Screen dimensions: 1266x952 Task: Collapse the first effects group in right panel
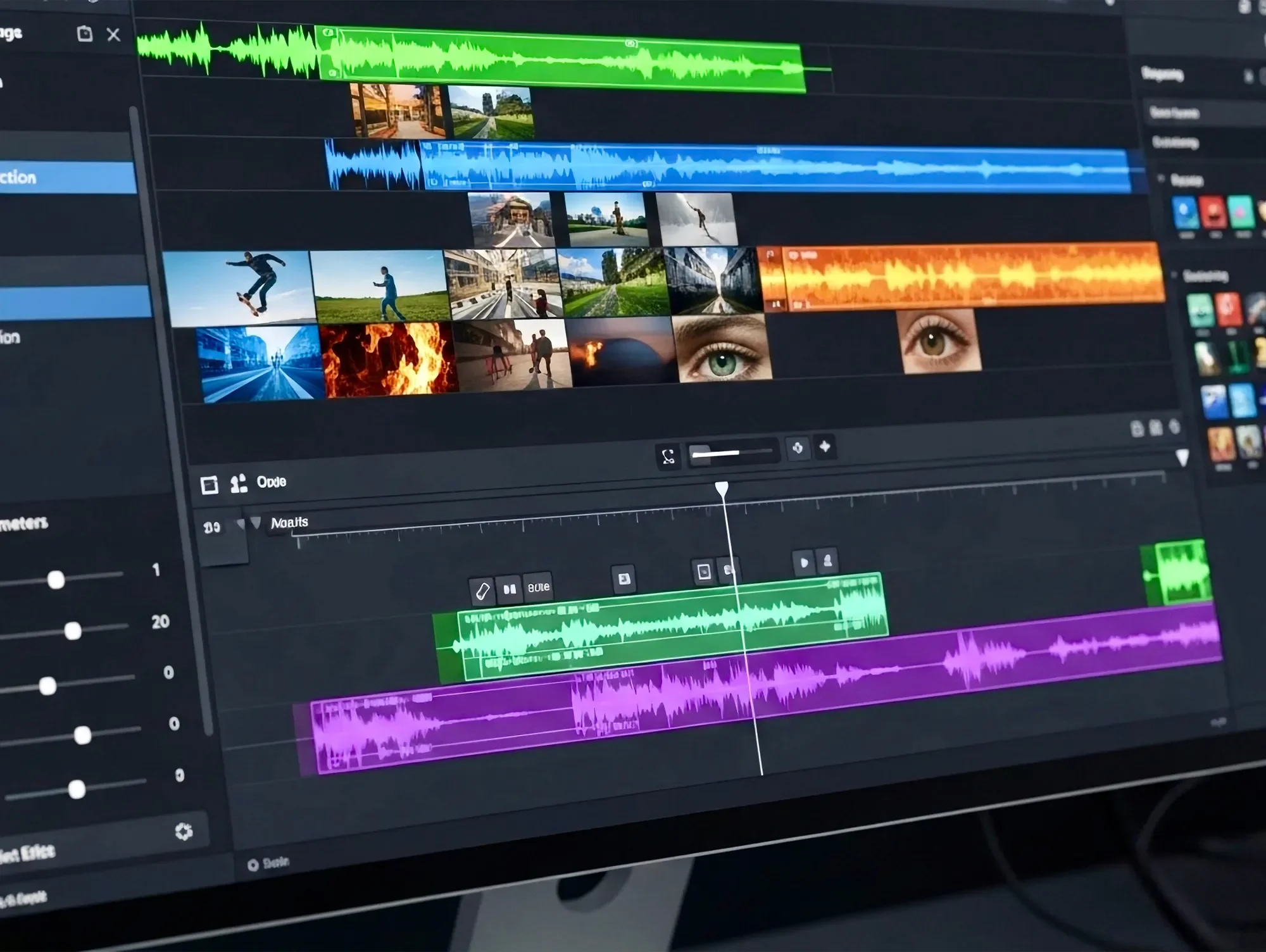1161,179
